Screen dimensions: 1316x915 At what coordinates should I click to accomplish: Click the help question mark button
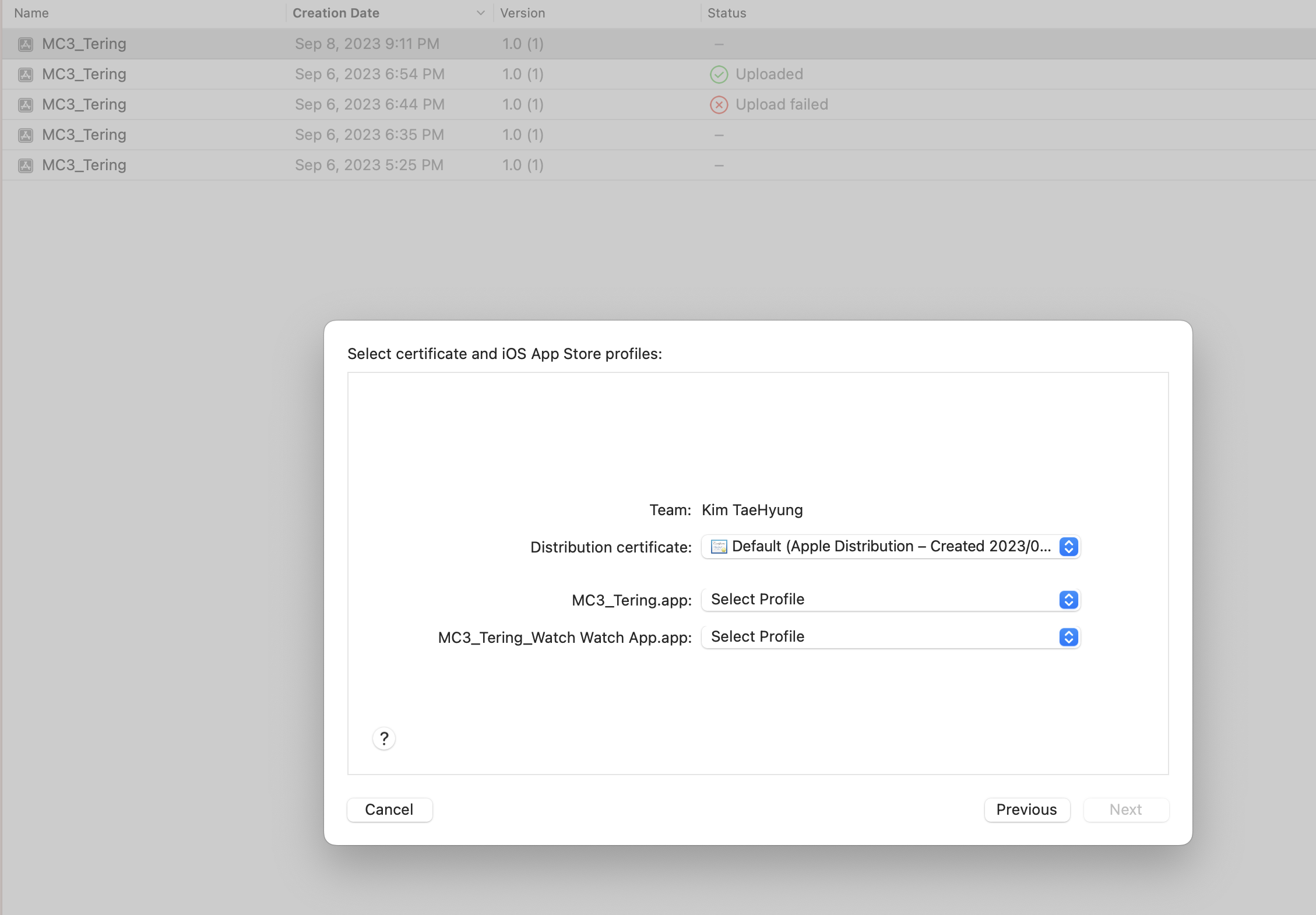pos(383,738)
